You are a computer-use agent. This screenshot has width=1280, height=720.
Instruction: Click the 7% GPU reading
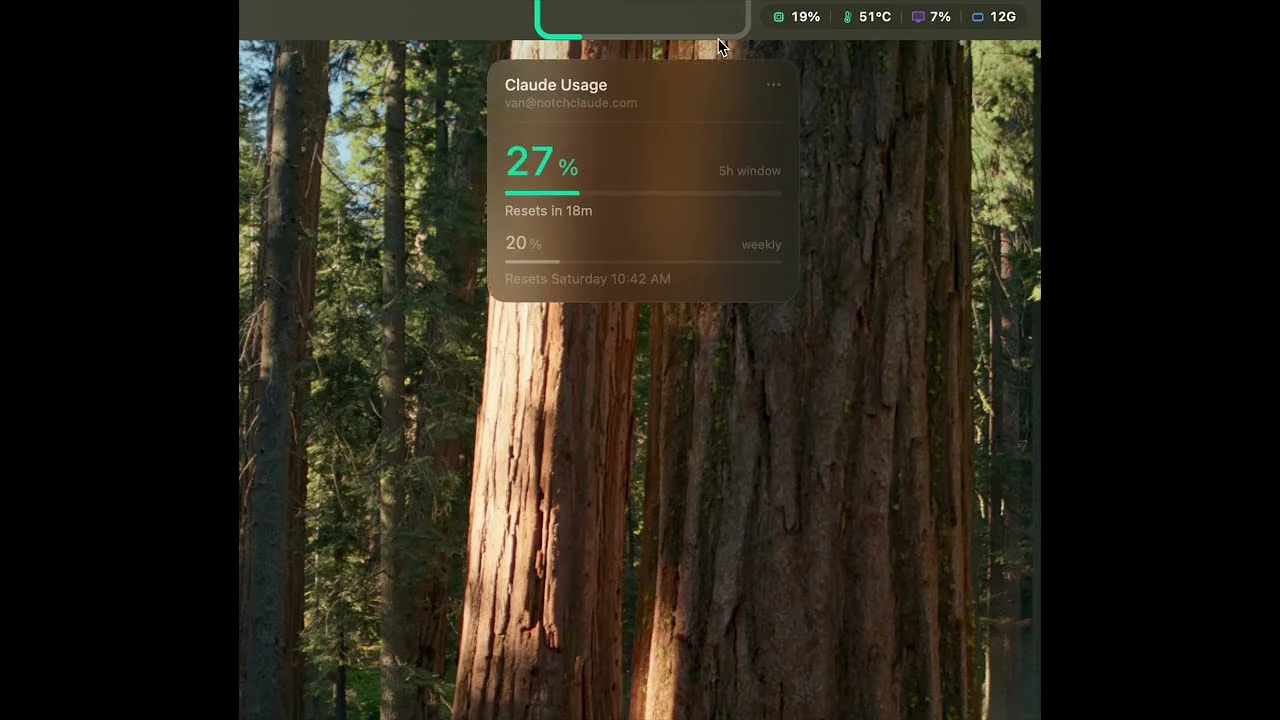click(x=940, y=17)
